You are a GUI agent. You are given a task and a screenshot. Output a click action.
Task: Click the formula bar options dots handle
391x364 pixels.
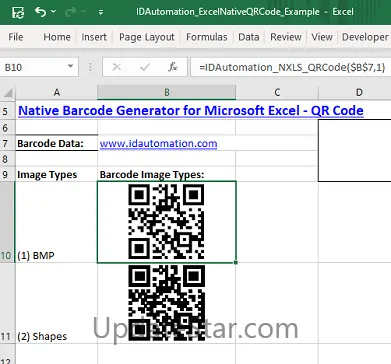[90, 67]
